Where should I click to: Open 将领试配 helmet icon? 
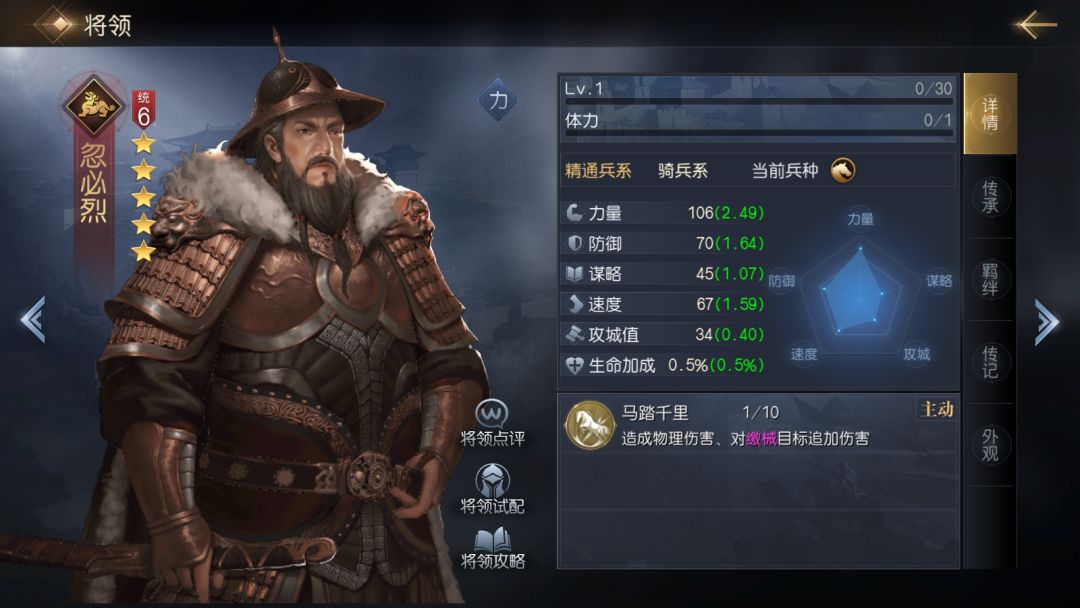click(x=492, y=481)
